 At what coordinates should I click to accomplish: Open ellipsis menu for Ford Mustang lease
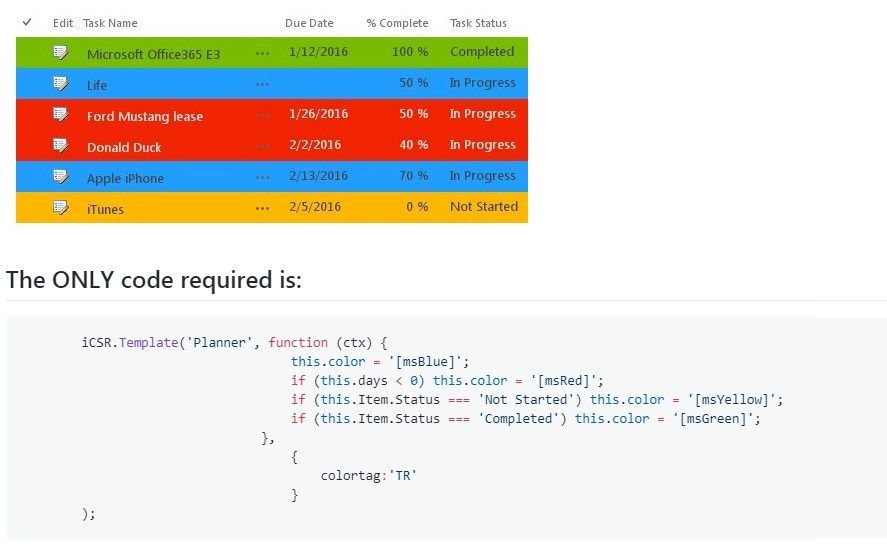coord(262,115)
